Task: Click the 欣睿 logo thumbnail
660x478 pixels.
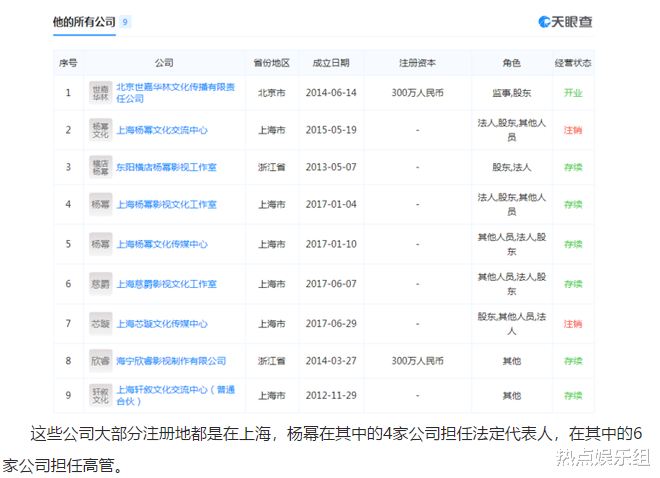Action: (101, 361)
